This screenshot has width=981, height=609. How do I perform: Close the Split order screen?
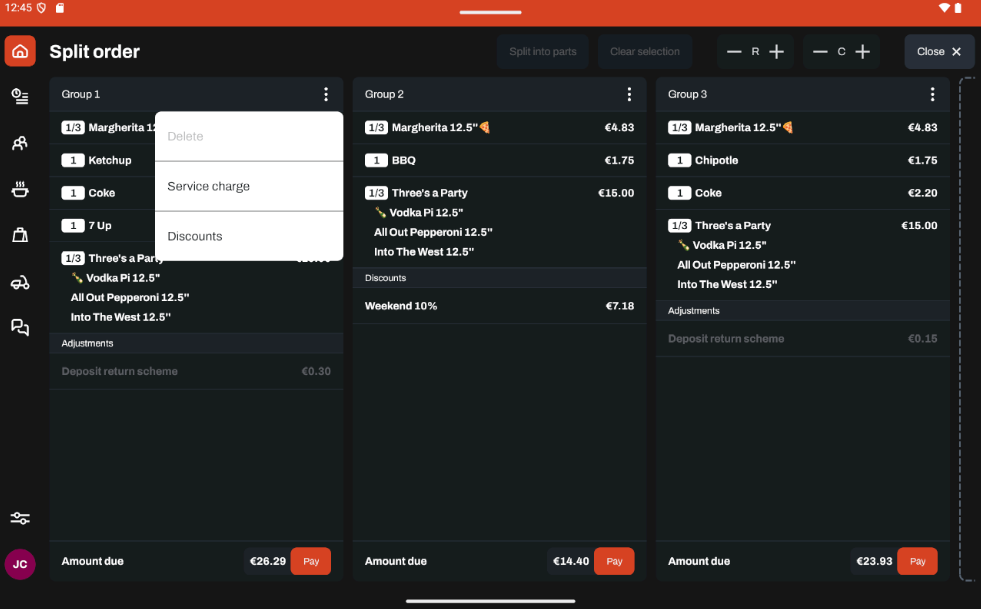(x=939, y=52)
